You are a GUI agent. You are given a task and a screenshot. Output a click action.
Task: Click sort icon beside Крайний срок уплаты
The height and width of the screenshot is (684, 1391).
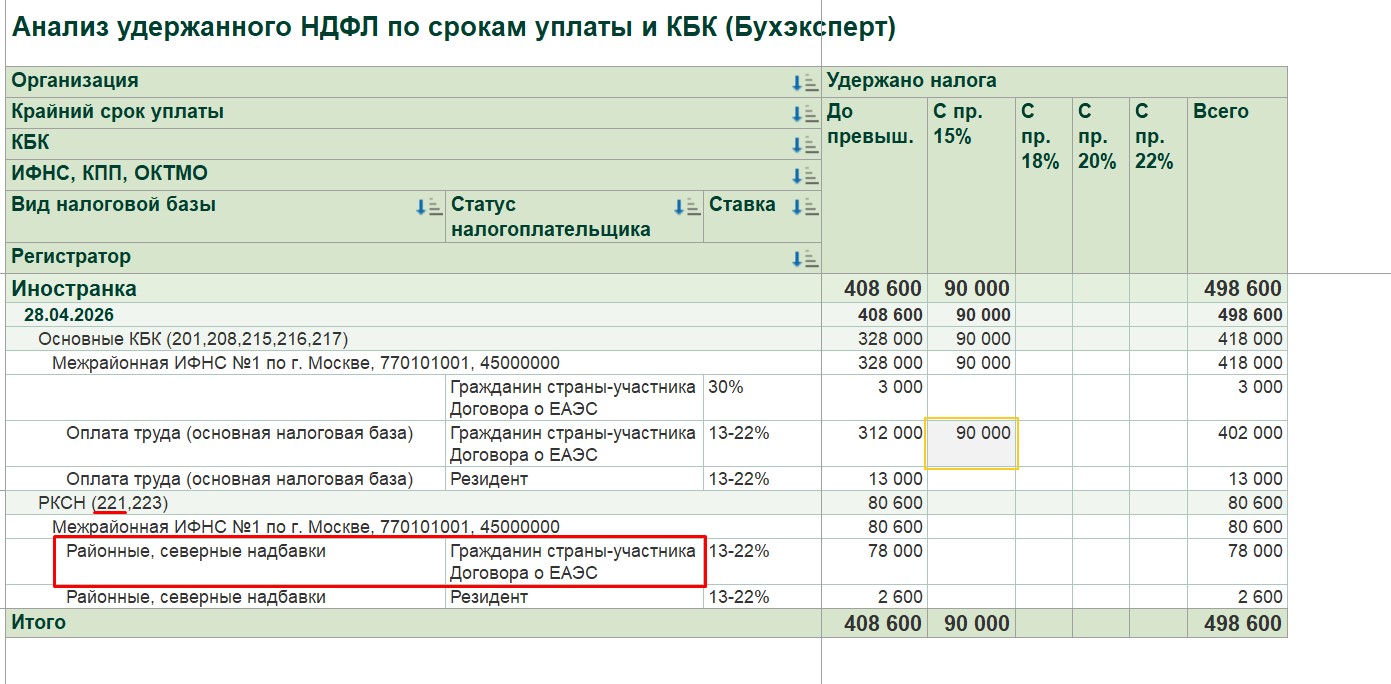805,114
